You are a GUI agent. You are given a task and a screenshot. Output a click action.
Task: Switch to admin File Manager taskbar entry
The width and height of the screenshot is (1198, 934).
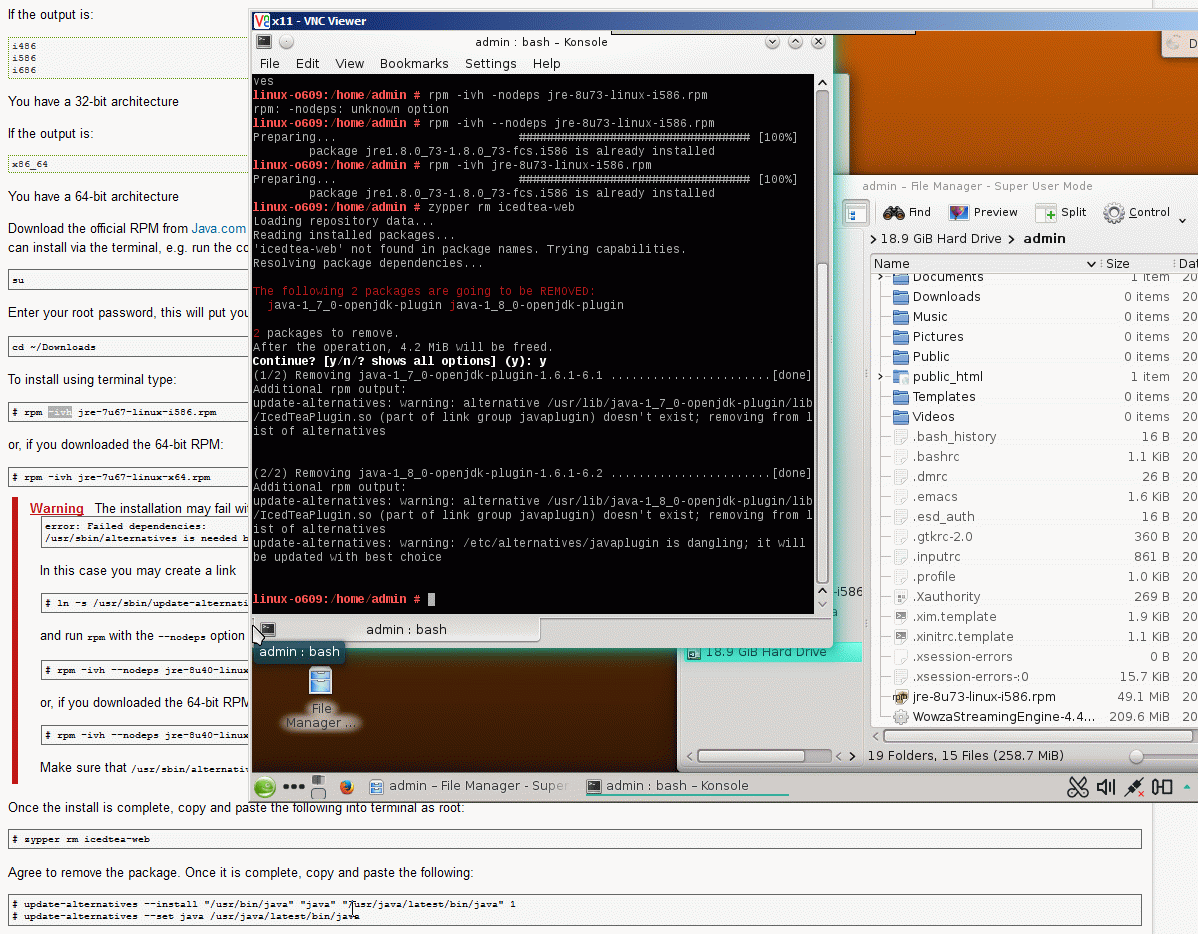(x=468, y=786)
